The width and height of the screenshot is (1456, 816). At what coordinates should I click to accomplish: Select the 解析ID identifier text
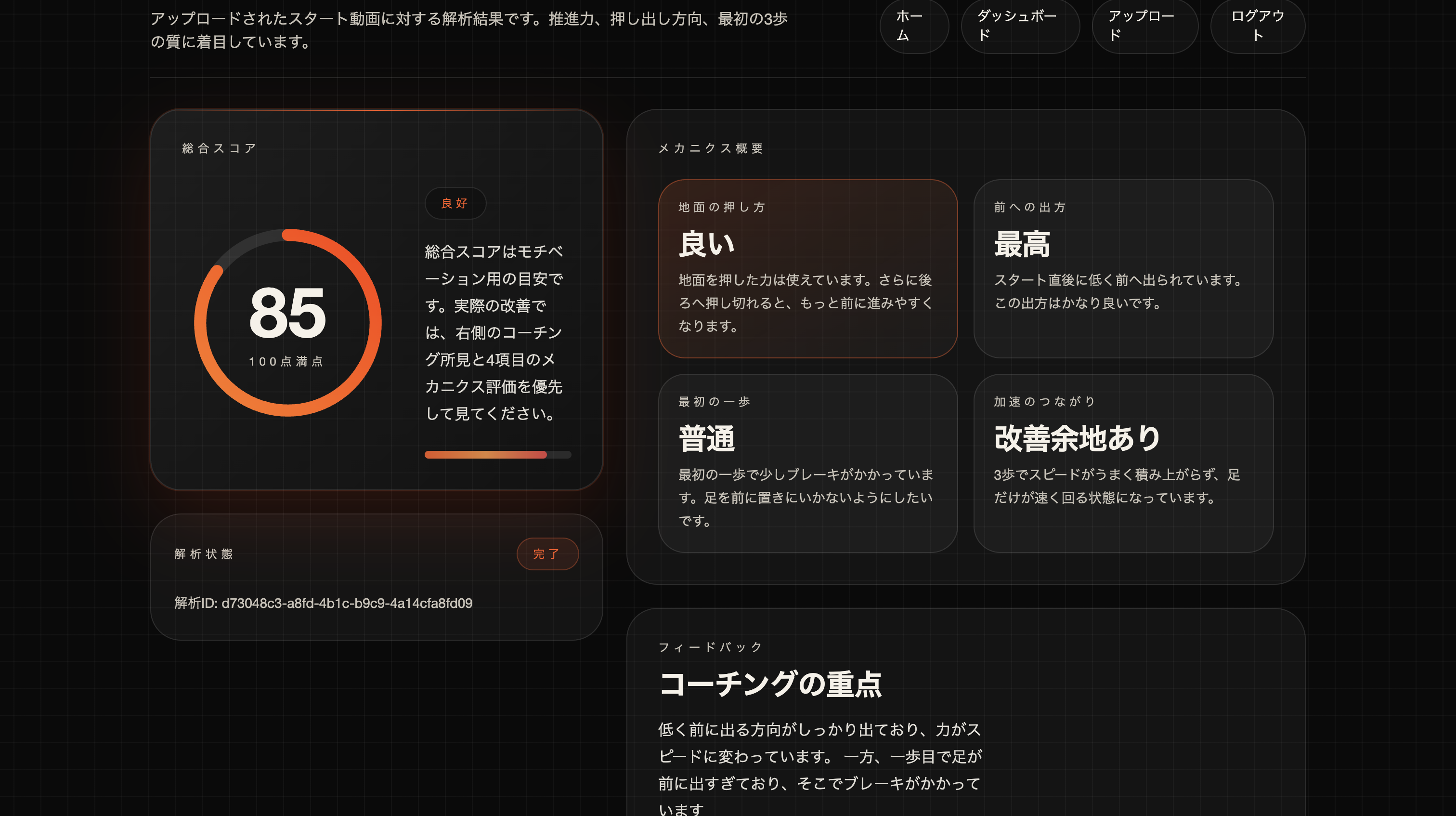click(x=323, y=604)
